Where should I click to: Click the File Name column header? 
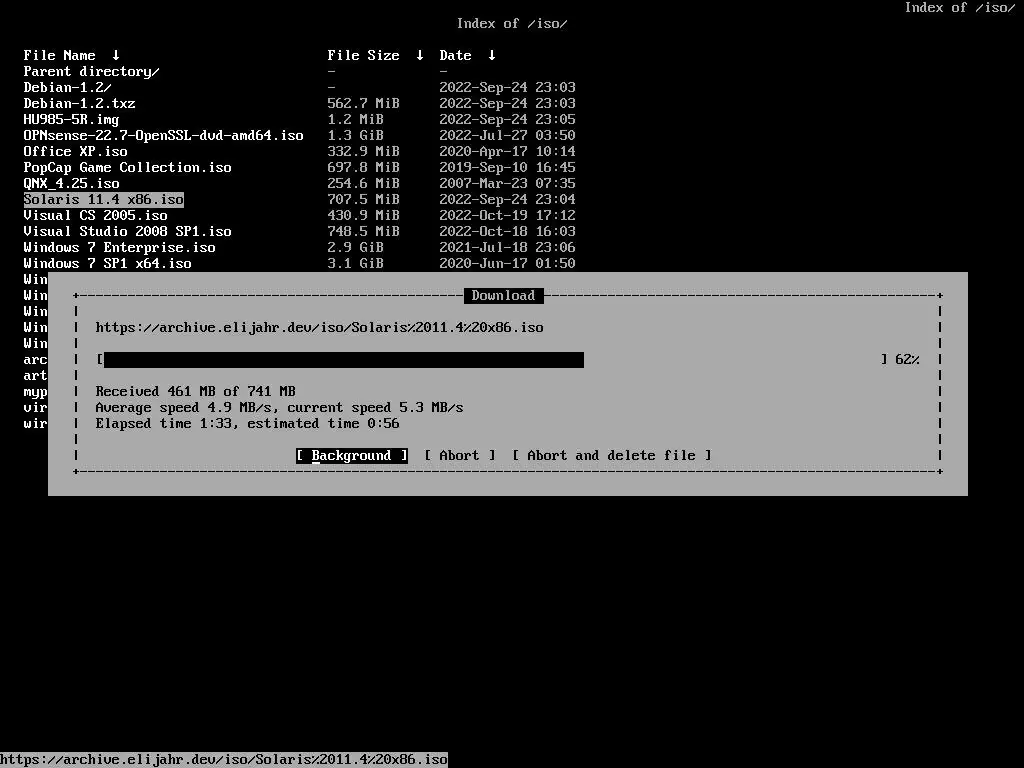(x=59, y=56)
